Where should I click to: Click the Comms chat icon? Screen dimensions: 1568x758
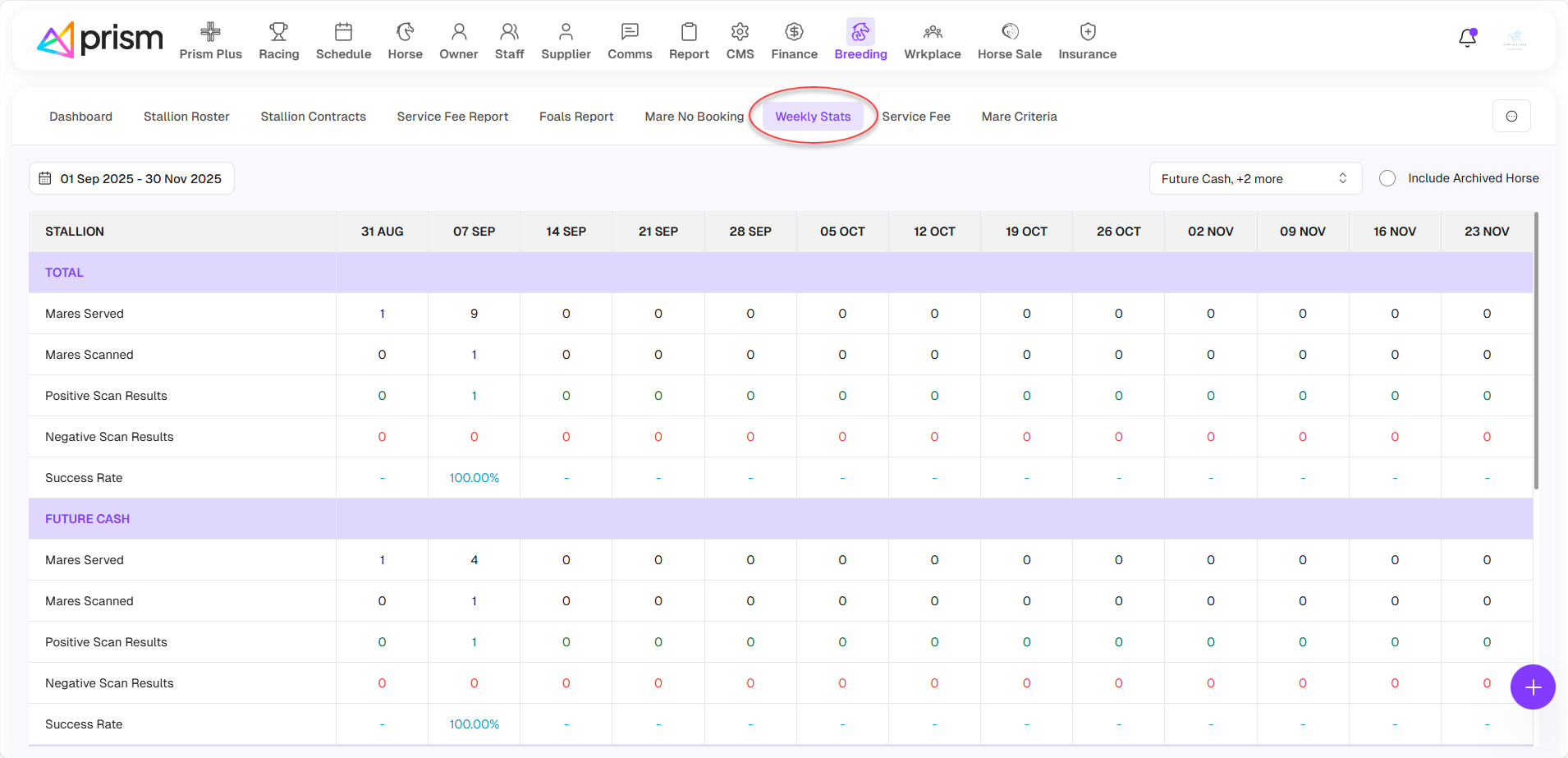coord(630,32)
